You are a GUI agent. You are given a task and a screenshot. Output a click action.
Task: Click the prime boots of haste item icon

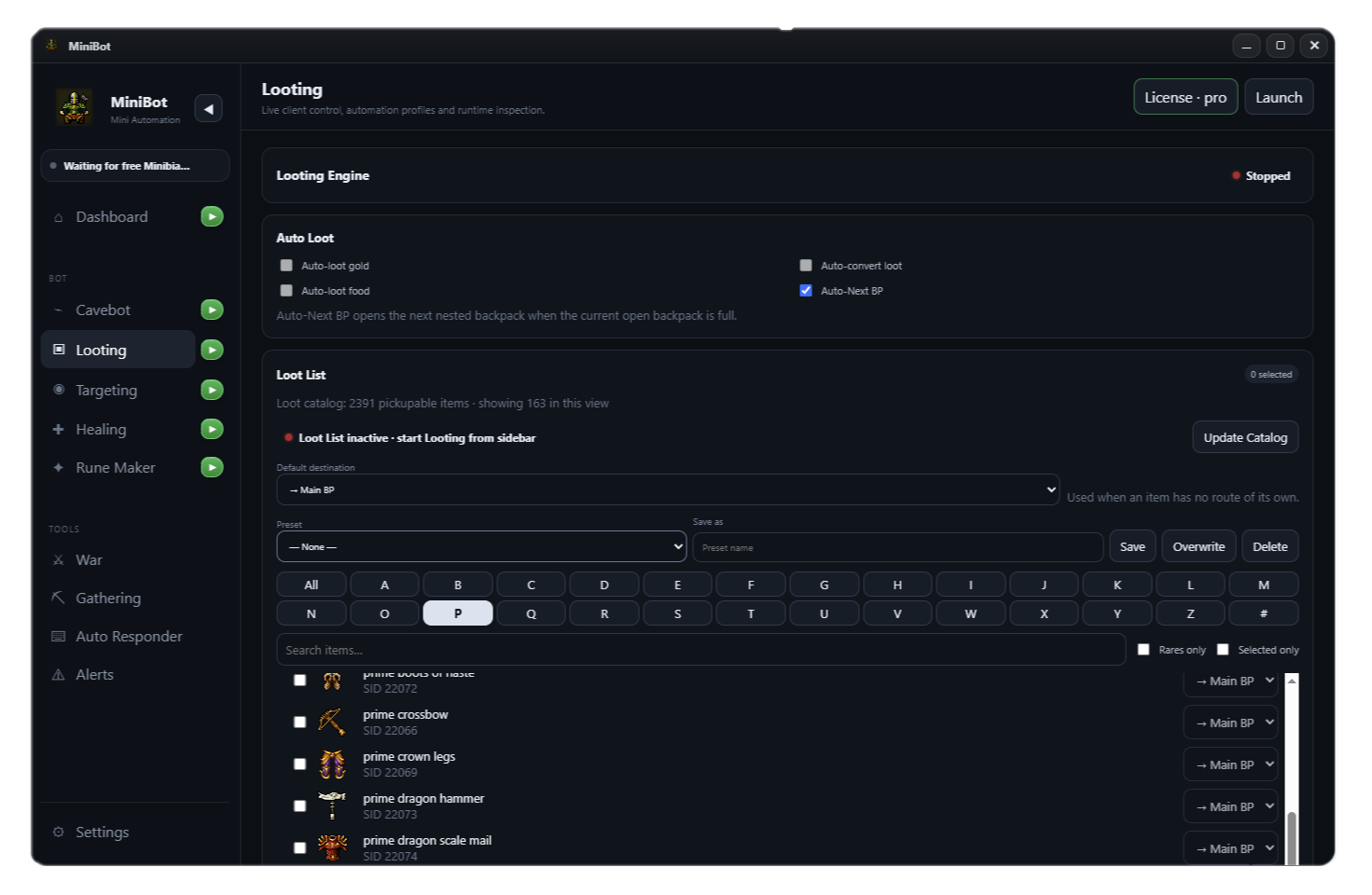pos(332,682)
